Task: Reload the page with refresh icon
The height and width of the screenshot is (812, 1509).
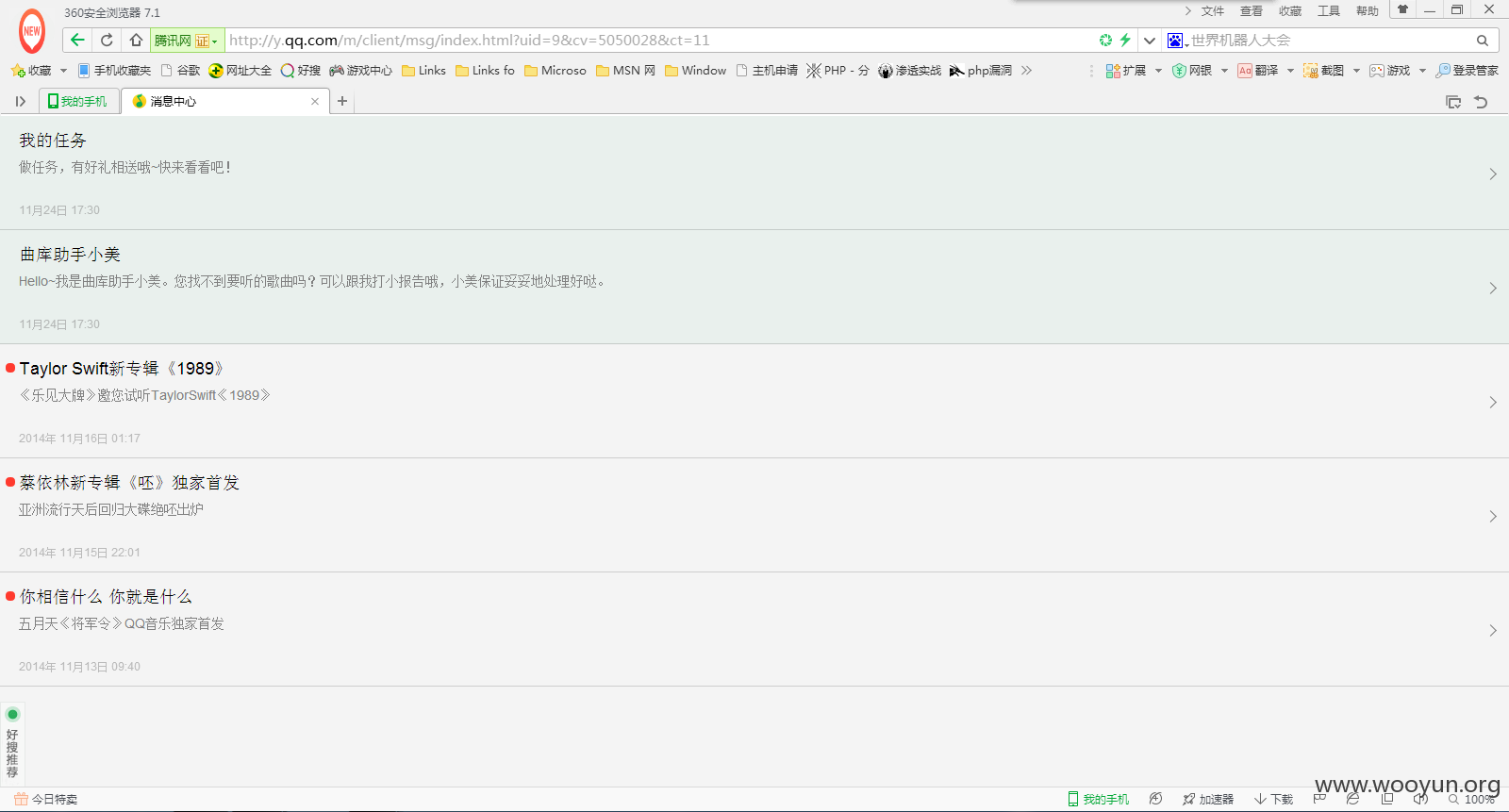Action: coord(107,40)
